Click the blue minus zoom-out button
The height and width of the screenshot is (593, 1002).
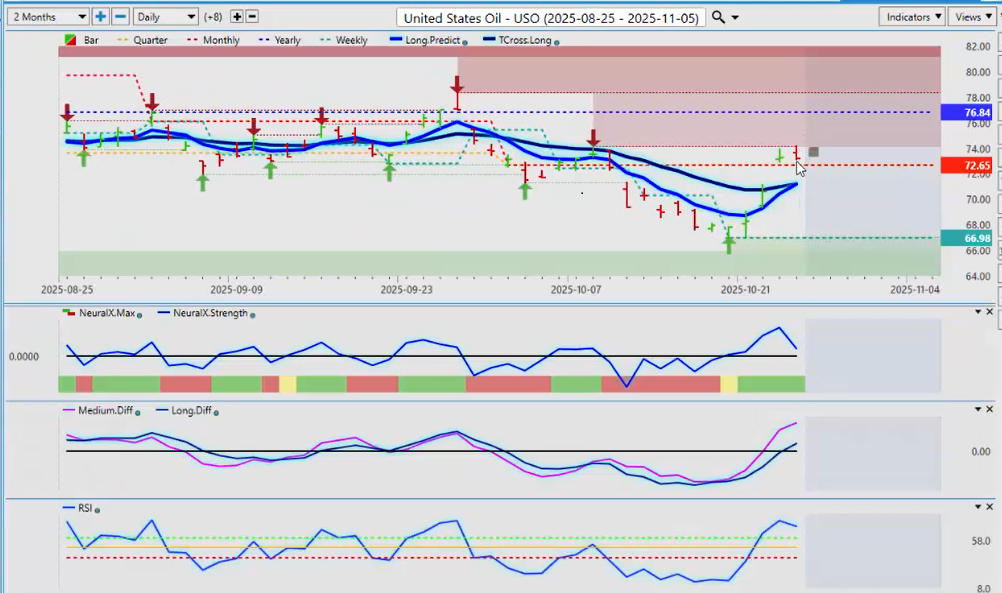pos(120,17)
